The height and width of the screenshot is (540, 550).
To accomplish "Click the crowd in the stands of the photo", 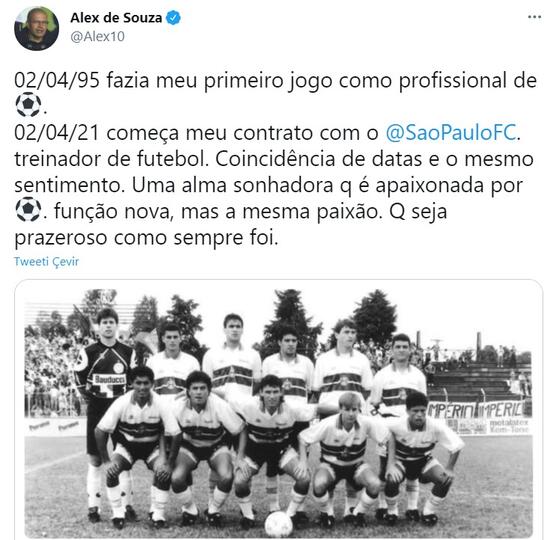I will (x=51, y=375).
